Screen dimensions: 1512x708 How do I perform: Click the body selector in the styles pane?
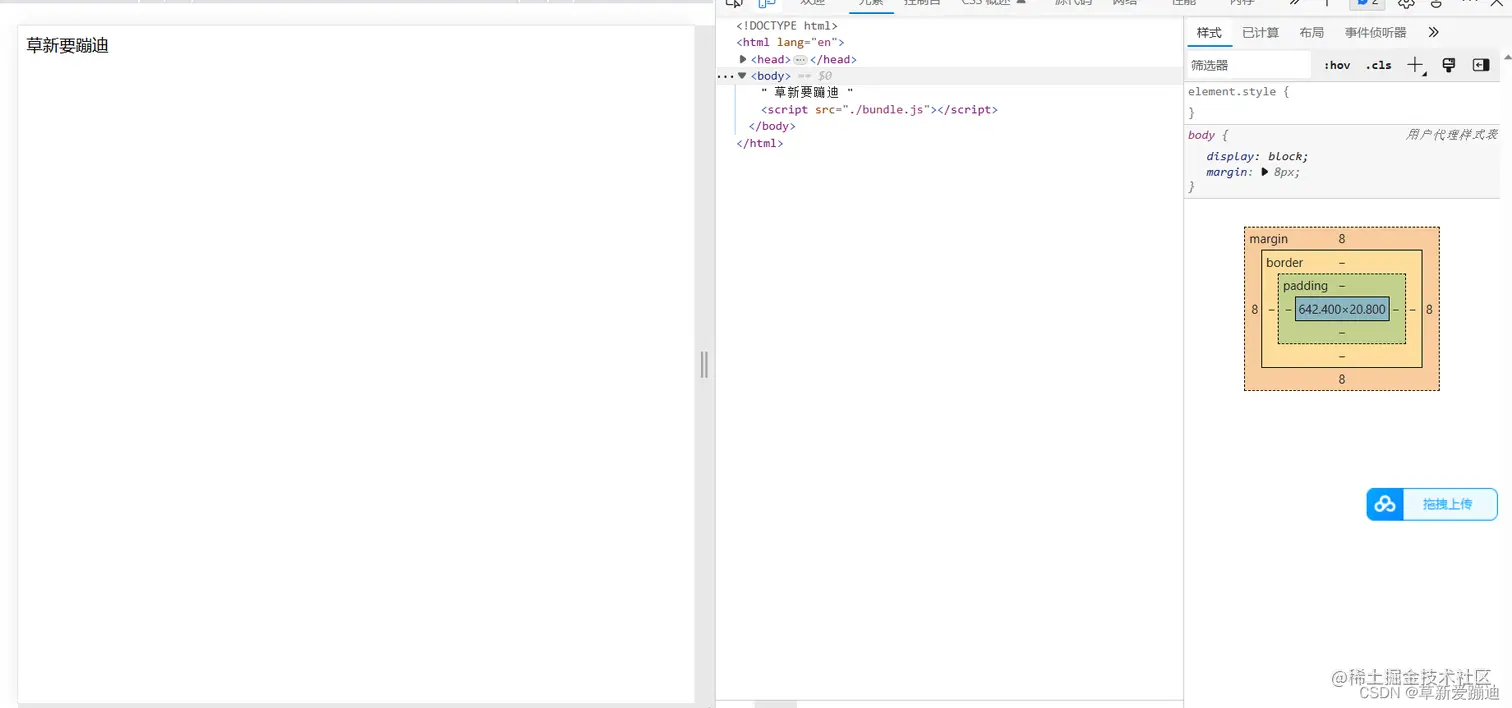coord(1202,135)
